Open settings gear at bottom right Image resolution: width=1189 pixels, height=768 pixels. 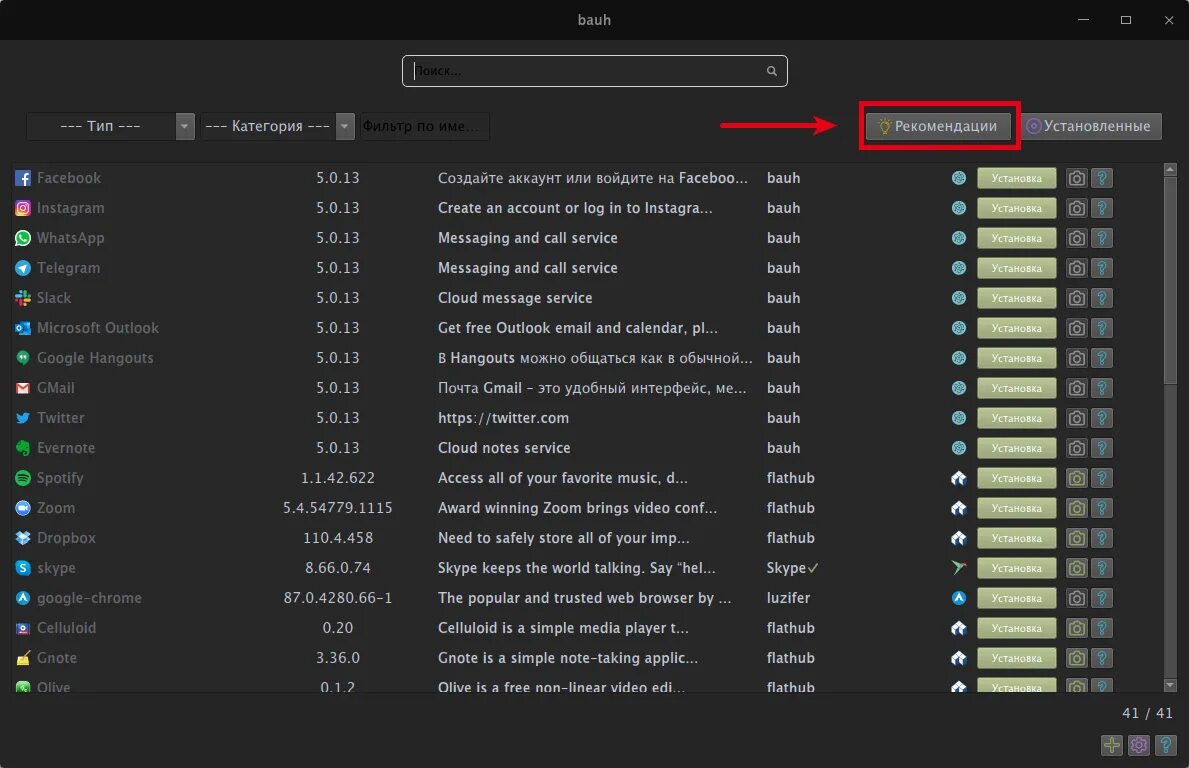tap(1138, 745)
